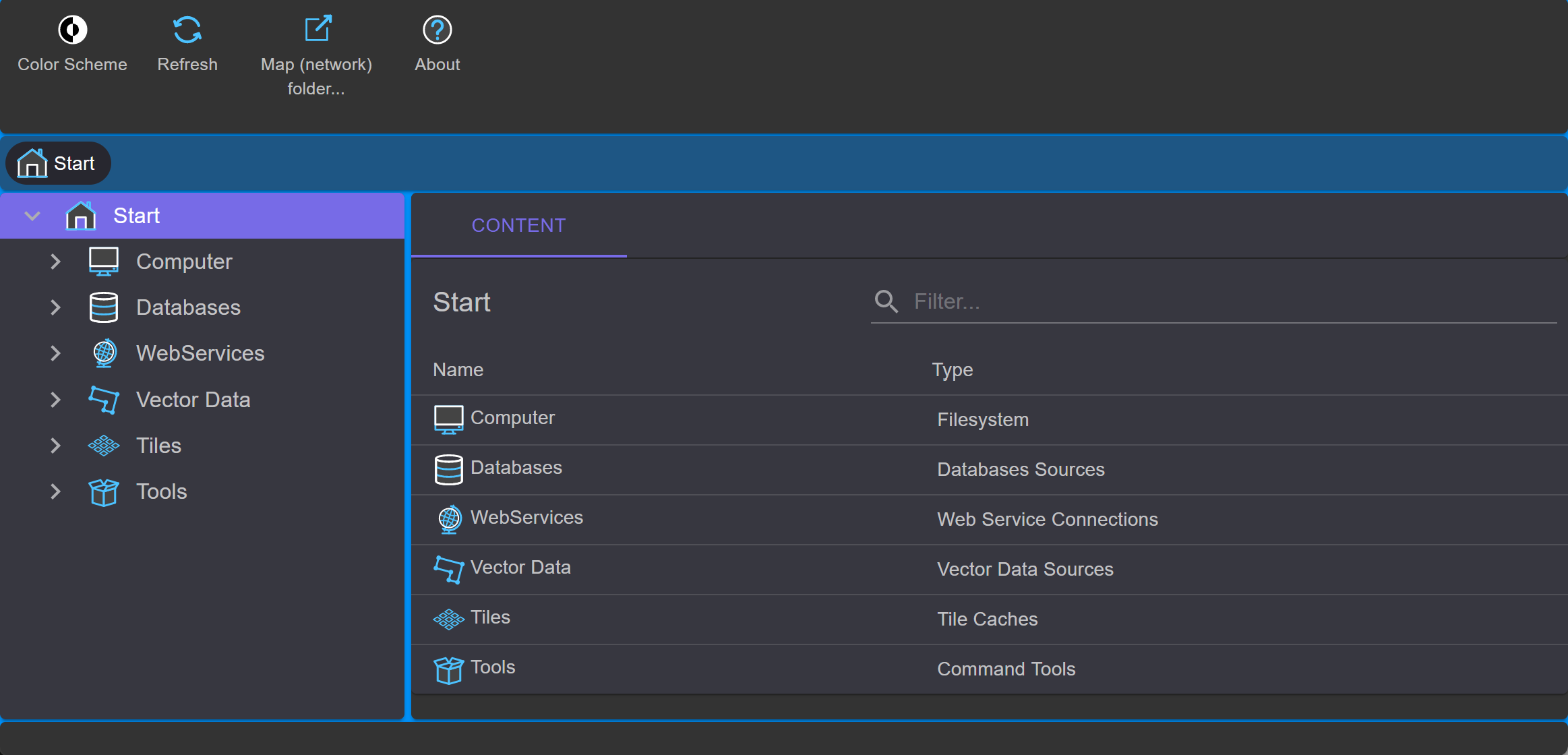1568x755 pixels.
Task: Select Start label in the tree
Action: tap(137, 216)
